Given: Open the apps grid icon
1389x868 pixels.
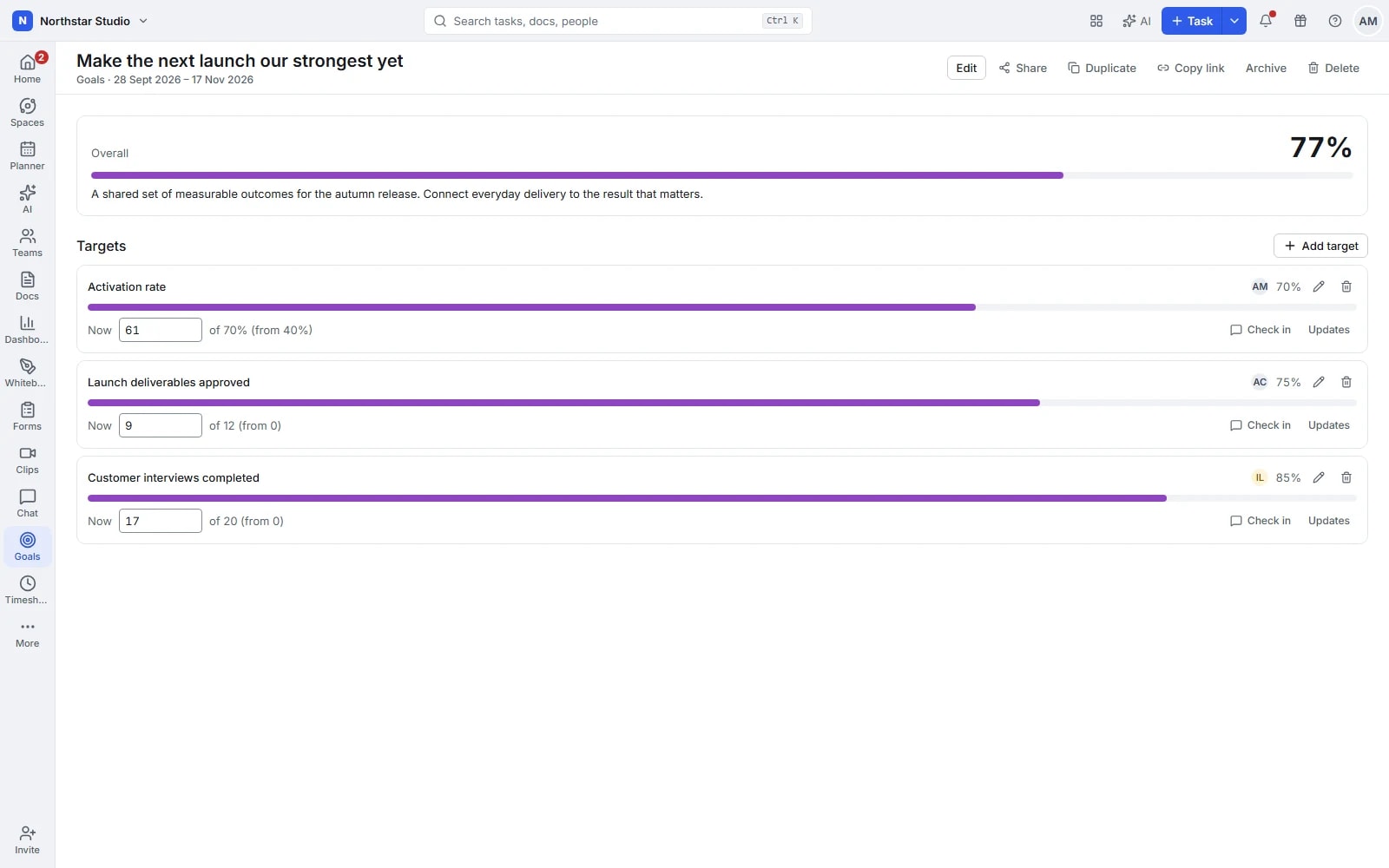Looking at the screenshot, I should tap(1096, 21).
